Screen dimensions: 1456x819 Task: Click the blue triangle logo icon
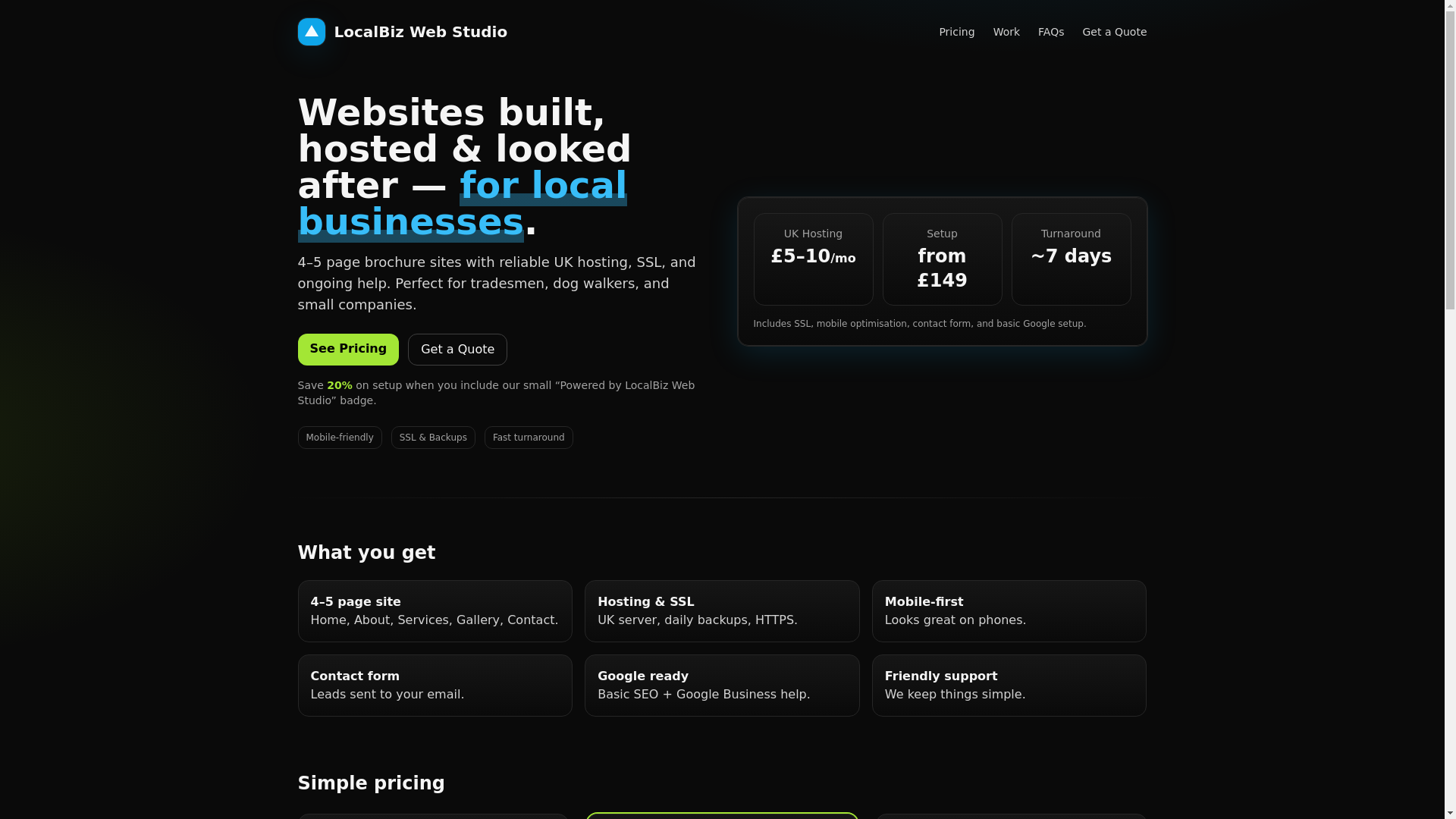311,32
